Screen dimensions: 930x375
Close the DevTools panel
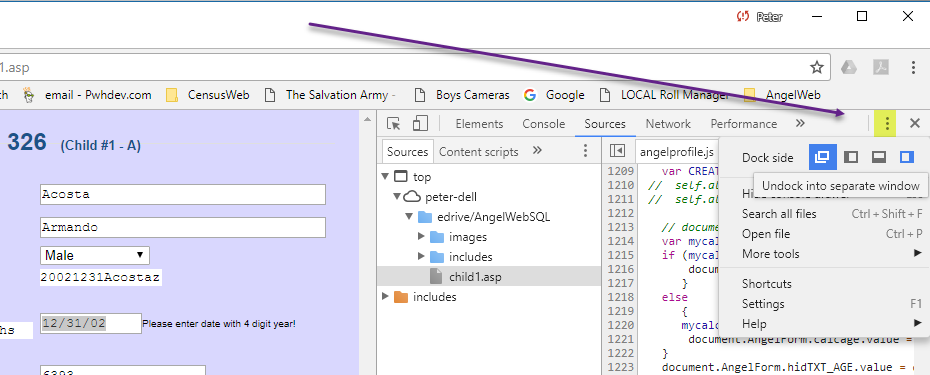click(915, 123)
